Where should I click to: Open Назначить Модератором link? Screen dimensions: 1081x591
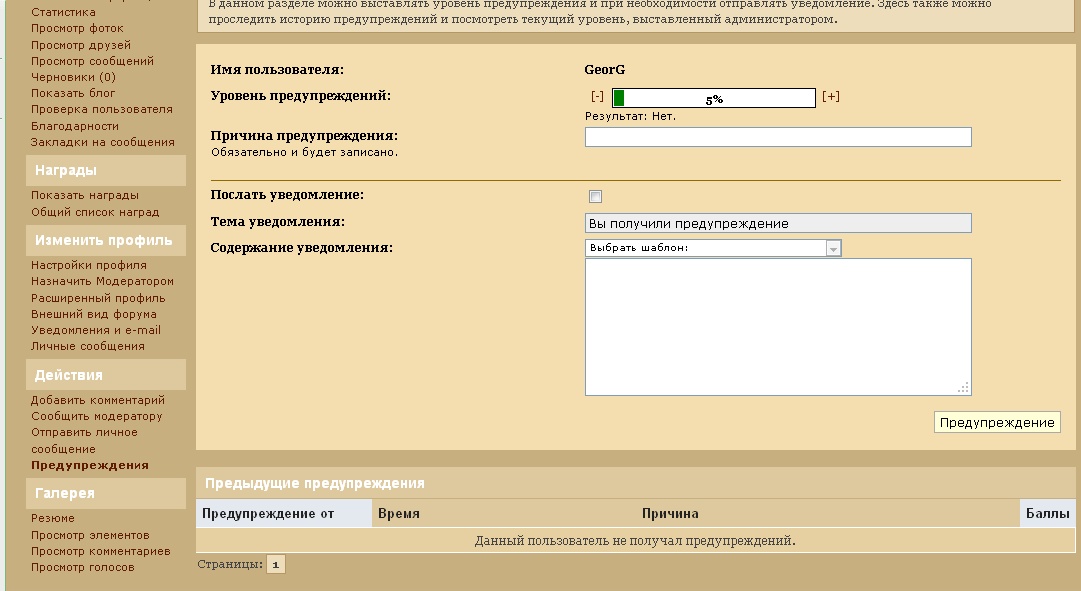(x=102, y=281)
